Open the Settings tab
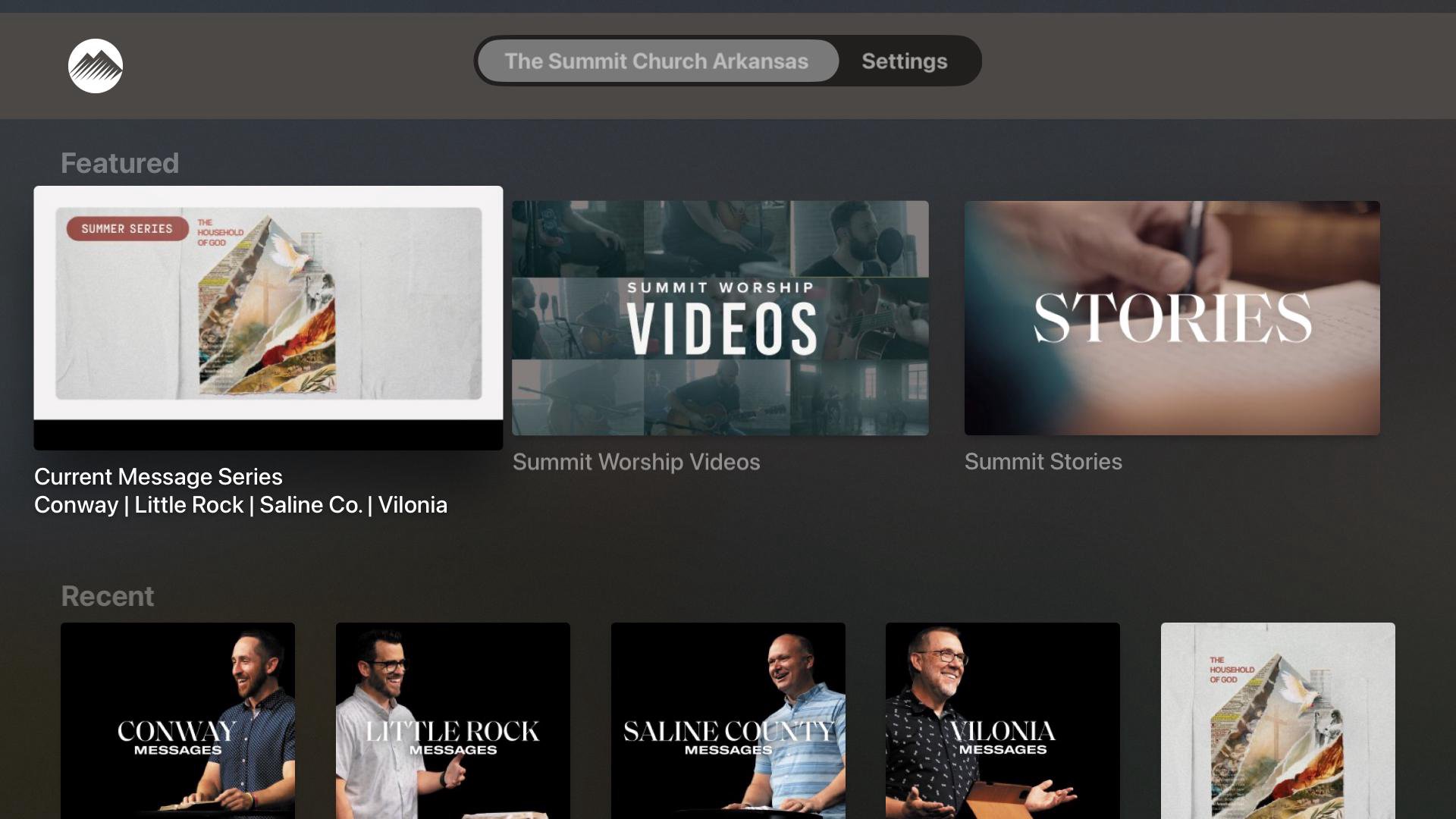This screenshot has height=819, width=1456. point(904,61)
